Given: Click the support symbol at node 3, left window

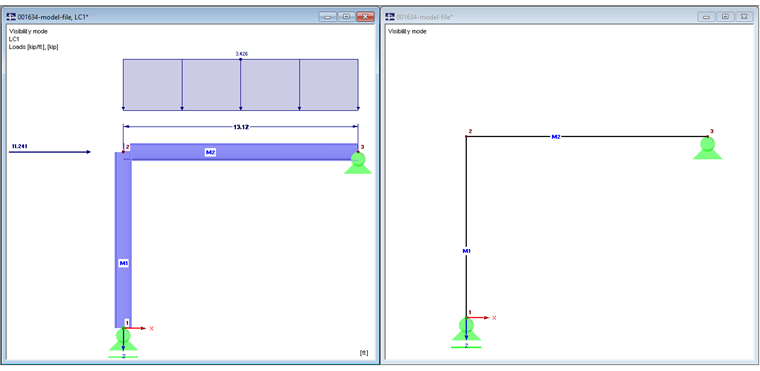Looking at the screenshot, I should (358, 163).
